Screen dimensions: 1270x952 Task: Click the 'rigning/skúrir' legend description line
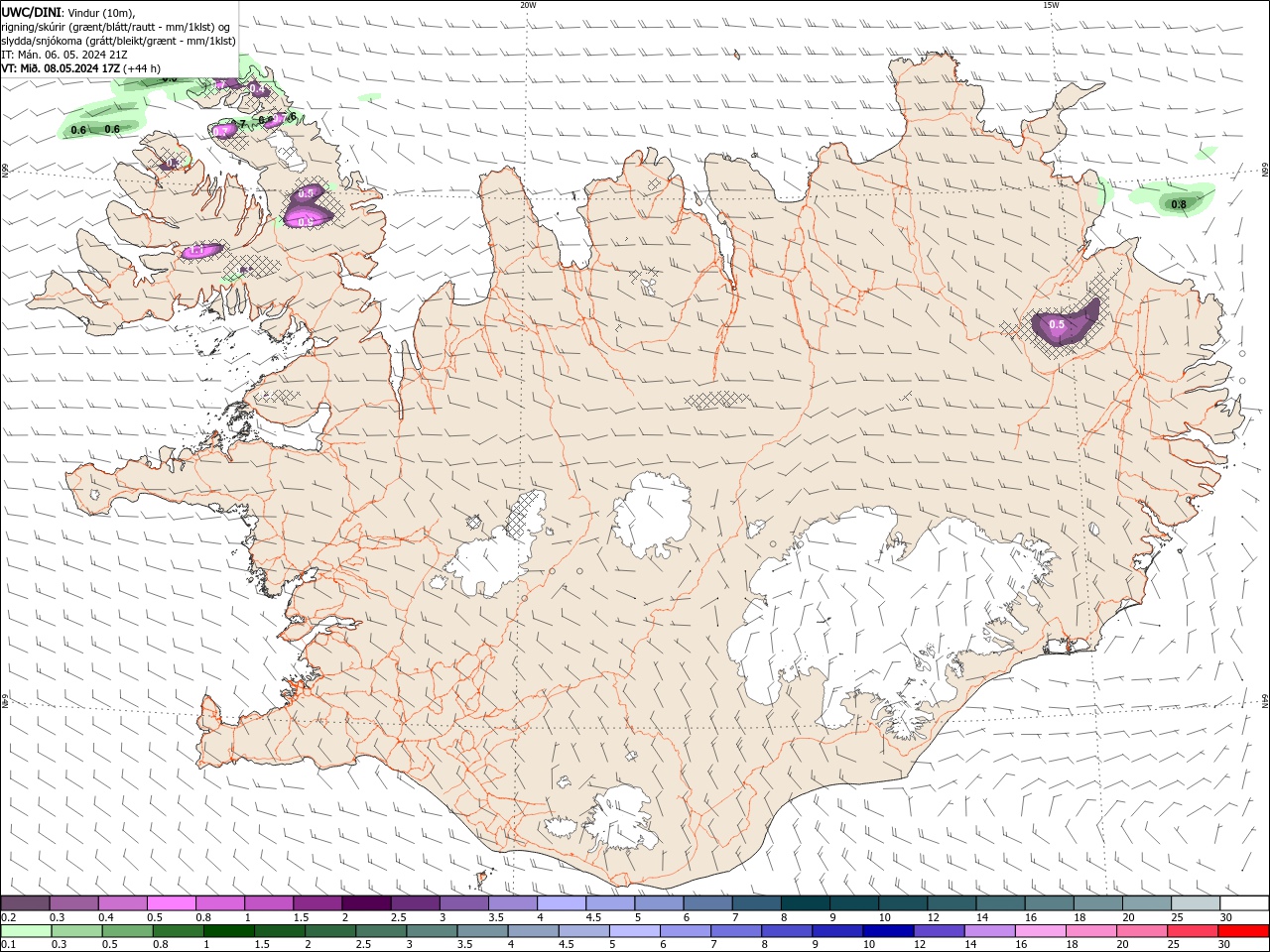click(x=117, y=27)
